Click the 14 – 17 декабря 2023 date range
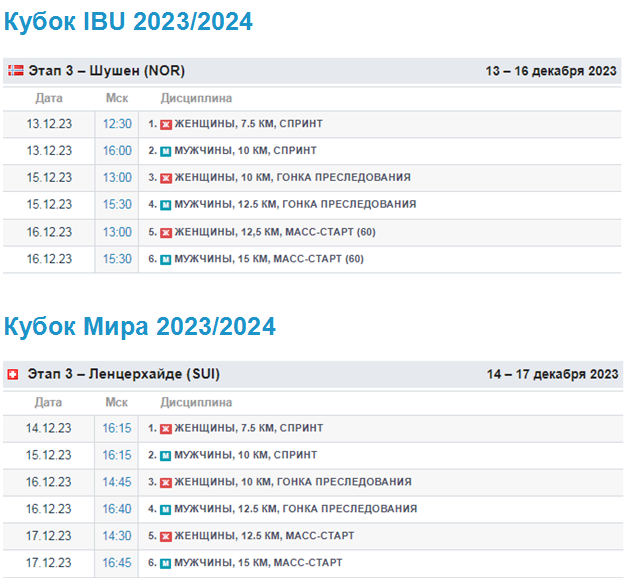This screenshot has width=628, height=578. (552, 374)
